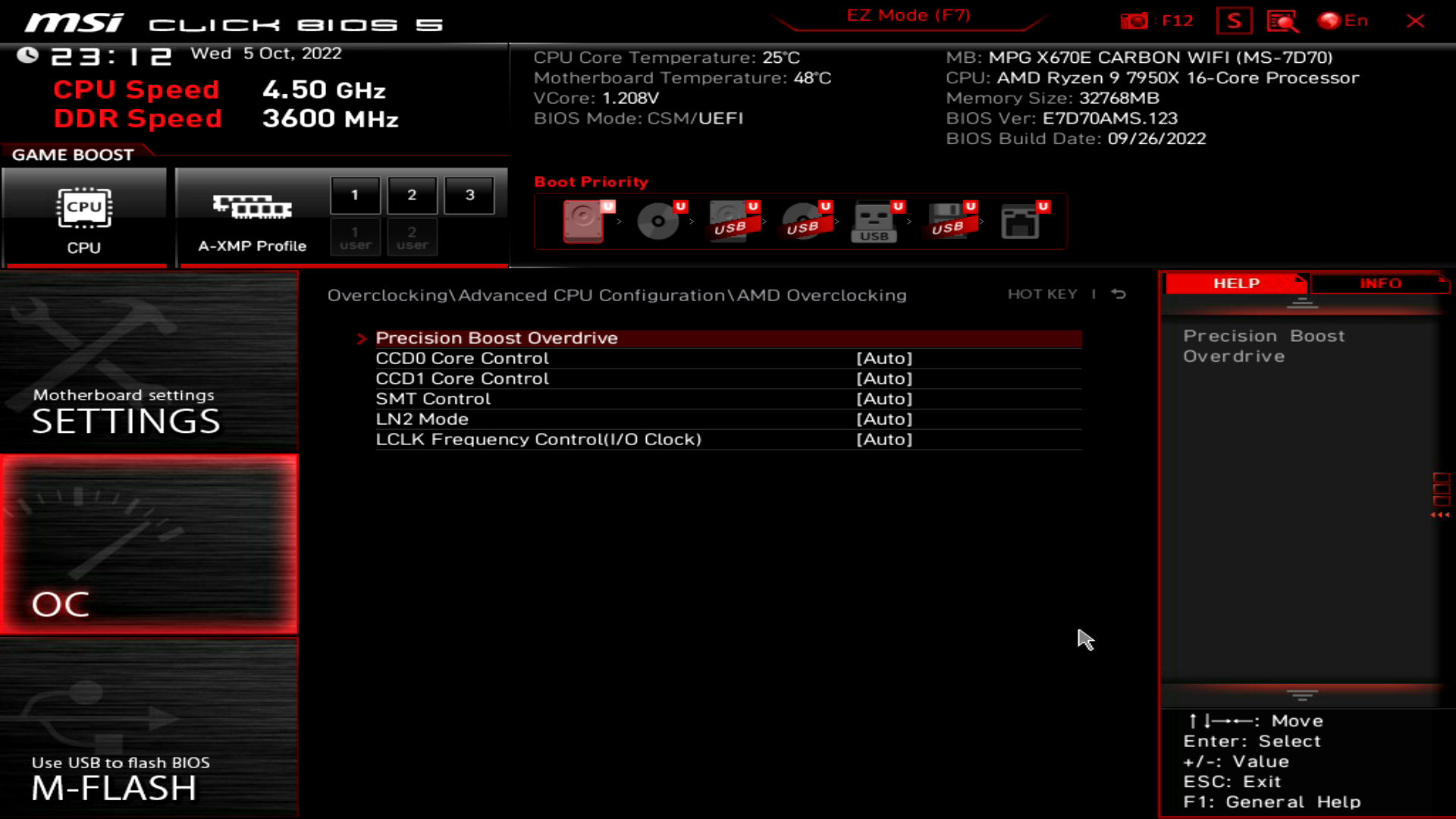Select A-XMP Profile preset 2
The image size is (1456, 819).
[x=412, y=195]
